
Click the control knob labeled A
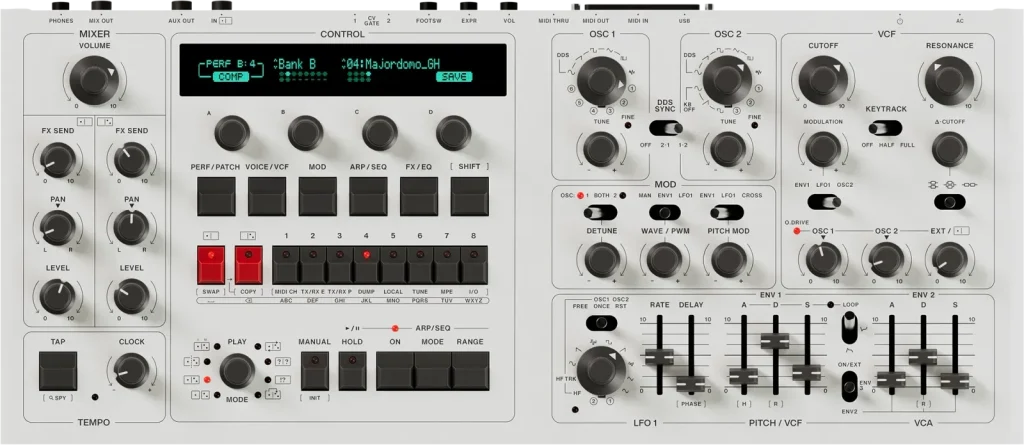click(231, 133)
